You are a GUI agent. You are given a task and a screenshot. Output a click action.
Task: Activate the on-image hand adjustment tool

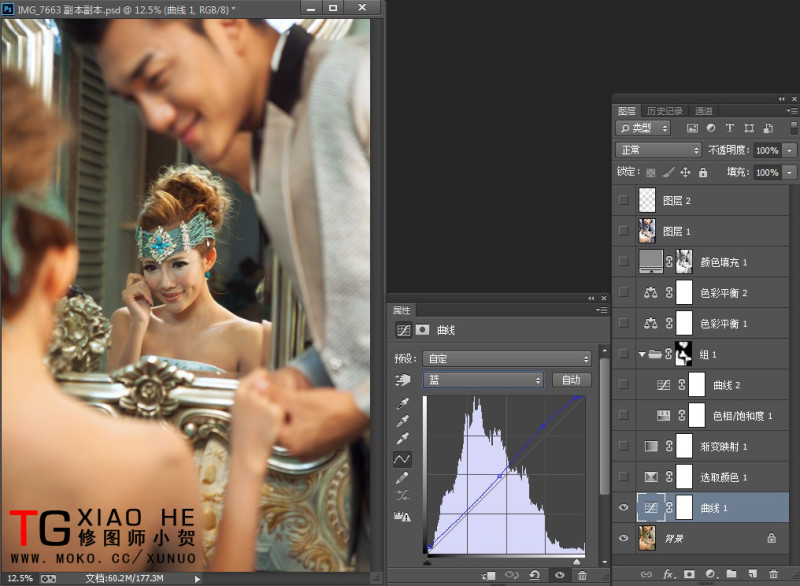(403, 380)
